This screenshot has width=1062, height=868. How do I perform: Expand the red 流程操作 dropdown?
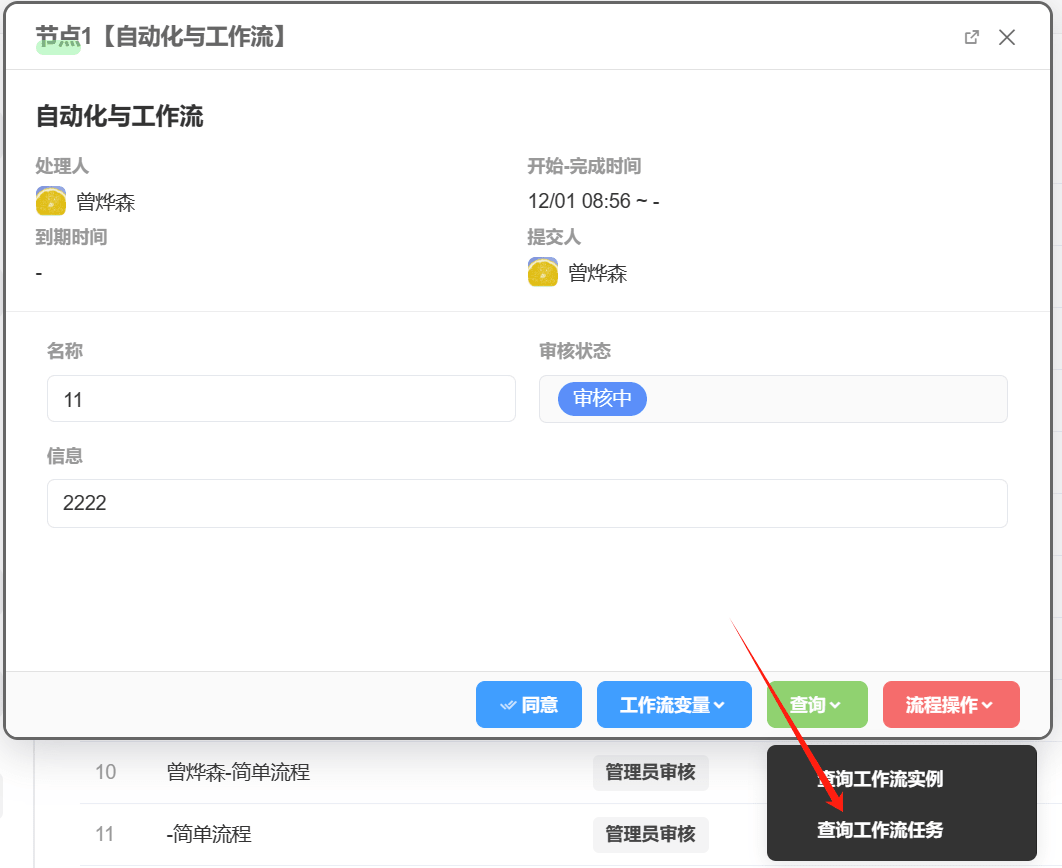(x=950, y=705)
